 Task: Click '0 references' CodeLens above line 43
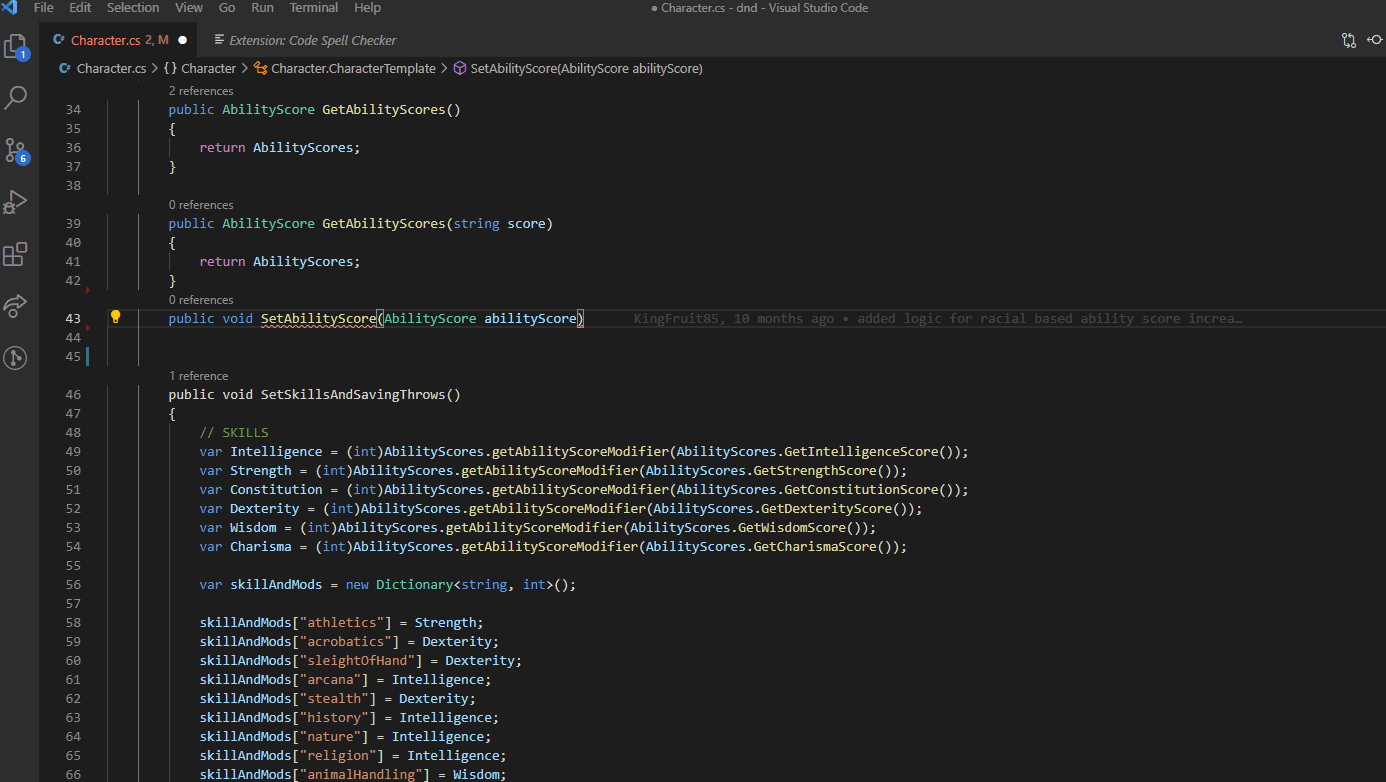[201, 300]
